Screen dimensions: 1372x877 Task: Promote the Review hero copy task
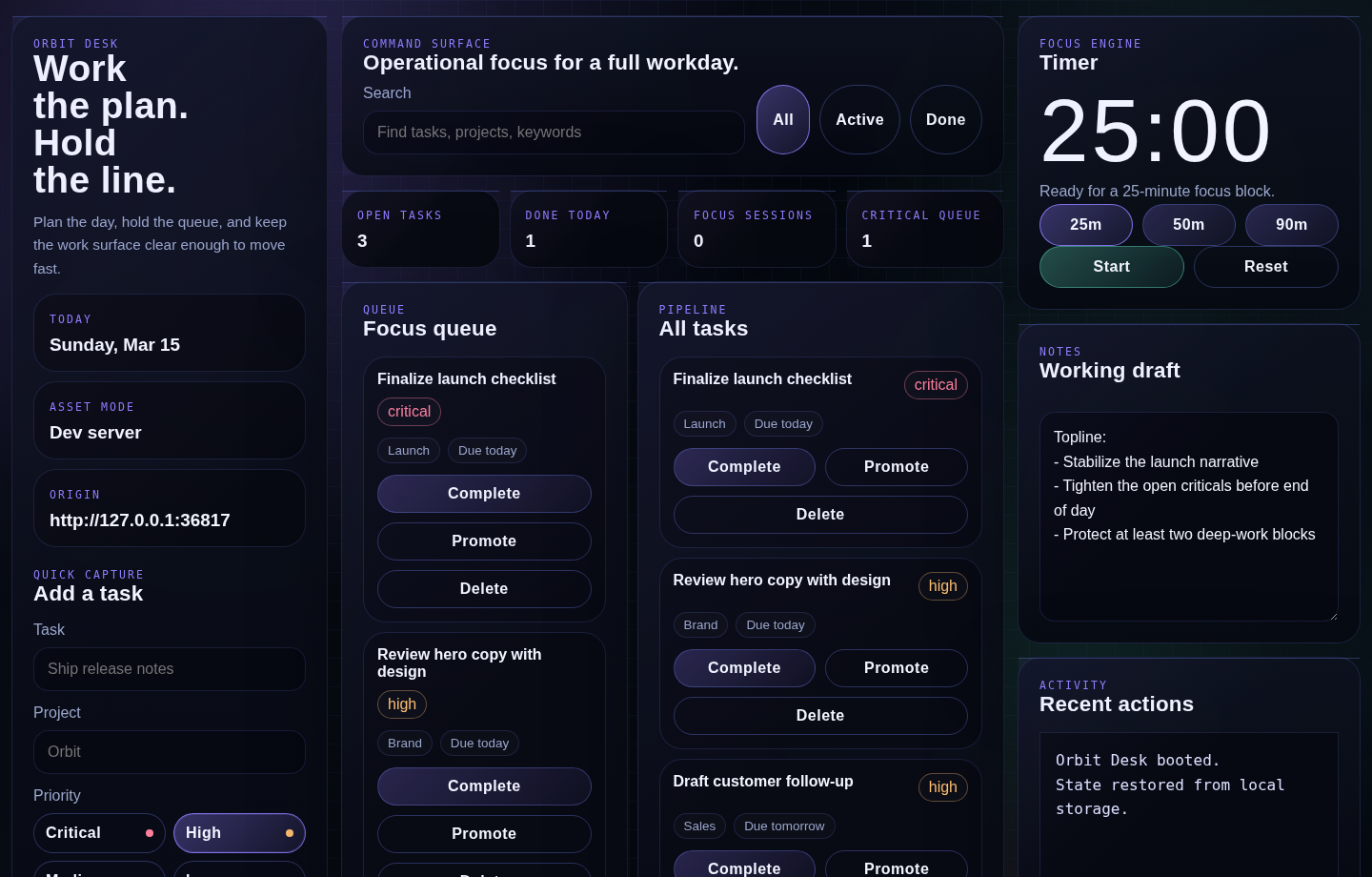(484, 833)
